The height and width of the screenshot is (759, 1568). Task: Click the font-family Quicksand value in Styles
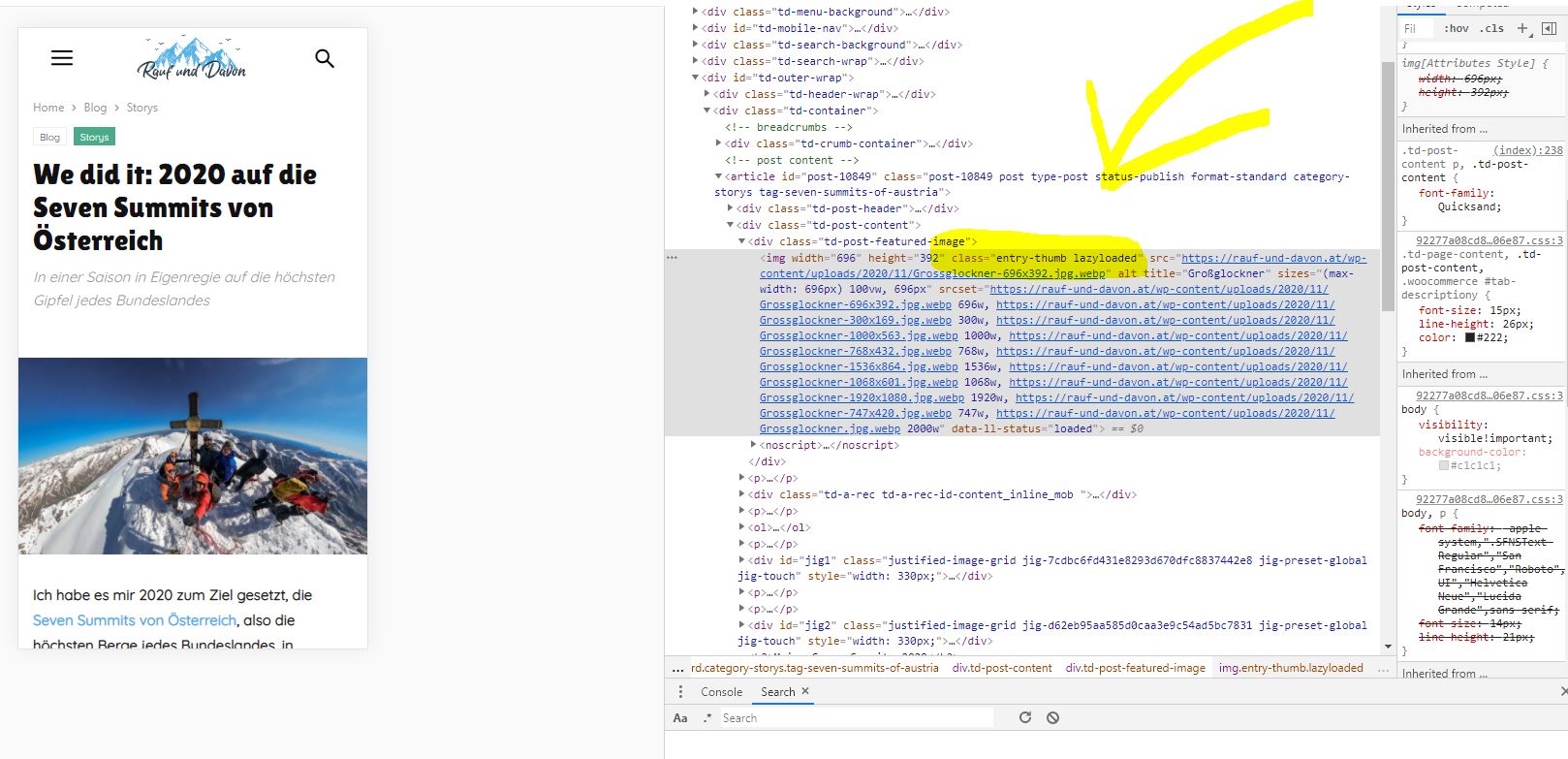pyautogui.click(x=1470, y=206)
